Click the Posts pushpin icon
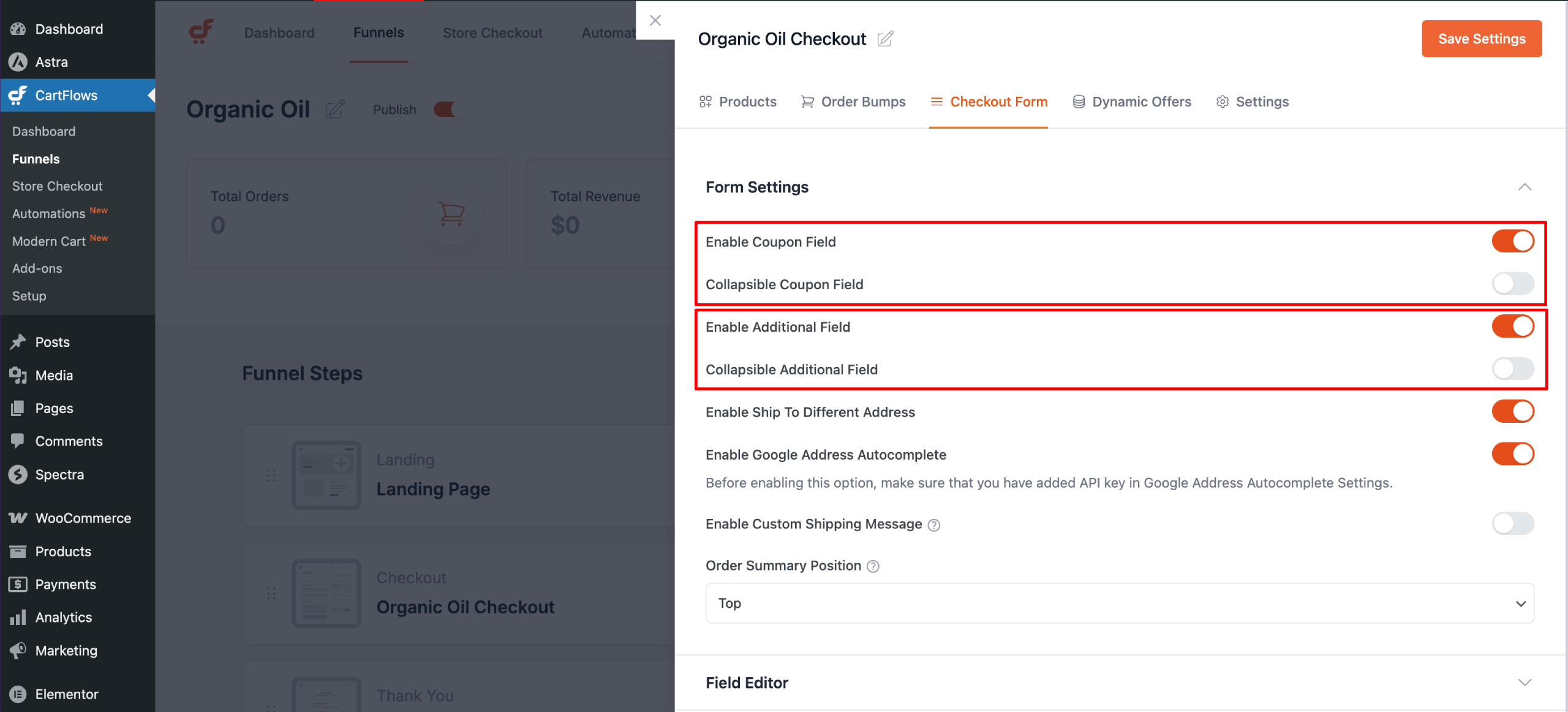 (x=18, y=342)
